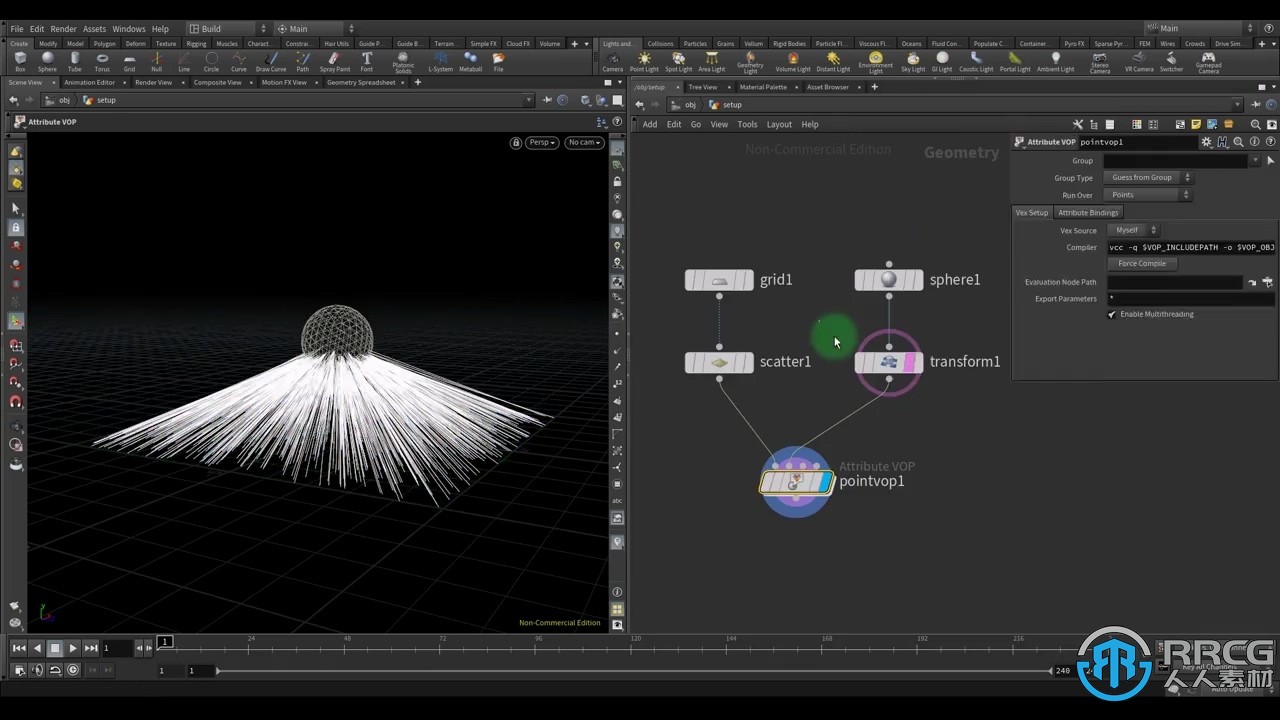Create a Distant Light
The width and height of the screenshot is (1280, 720).
point(833,62)
